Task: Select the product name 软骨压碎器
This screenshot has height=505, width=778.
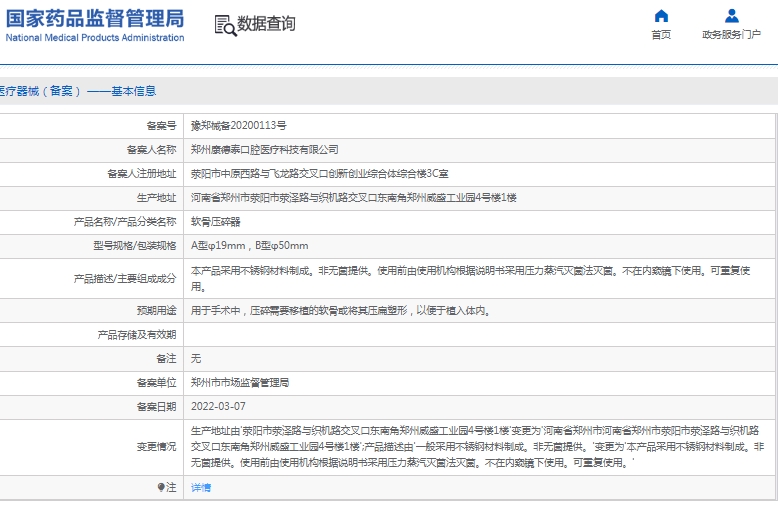Action: [216, 222]
